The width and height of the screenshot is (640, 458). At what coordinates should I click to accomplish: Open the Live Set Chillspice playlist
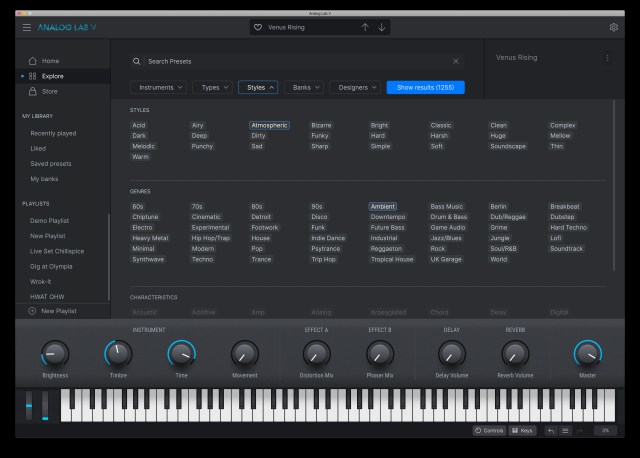(x=57, y=251)
